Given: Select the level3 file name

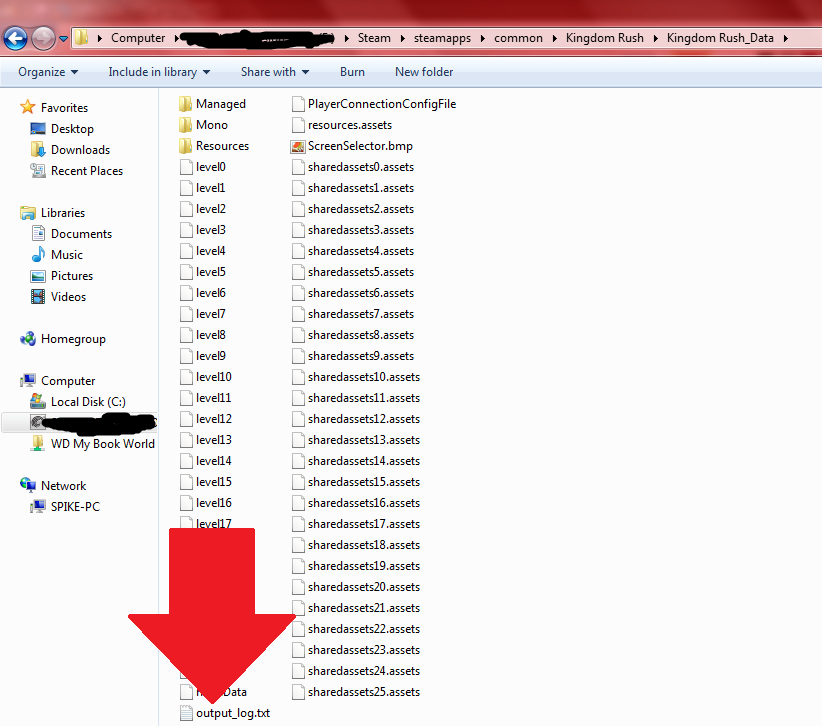Looking at the screenshot, I should 211,230.
